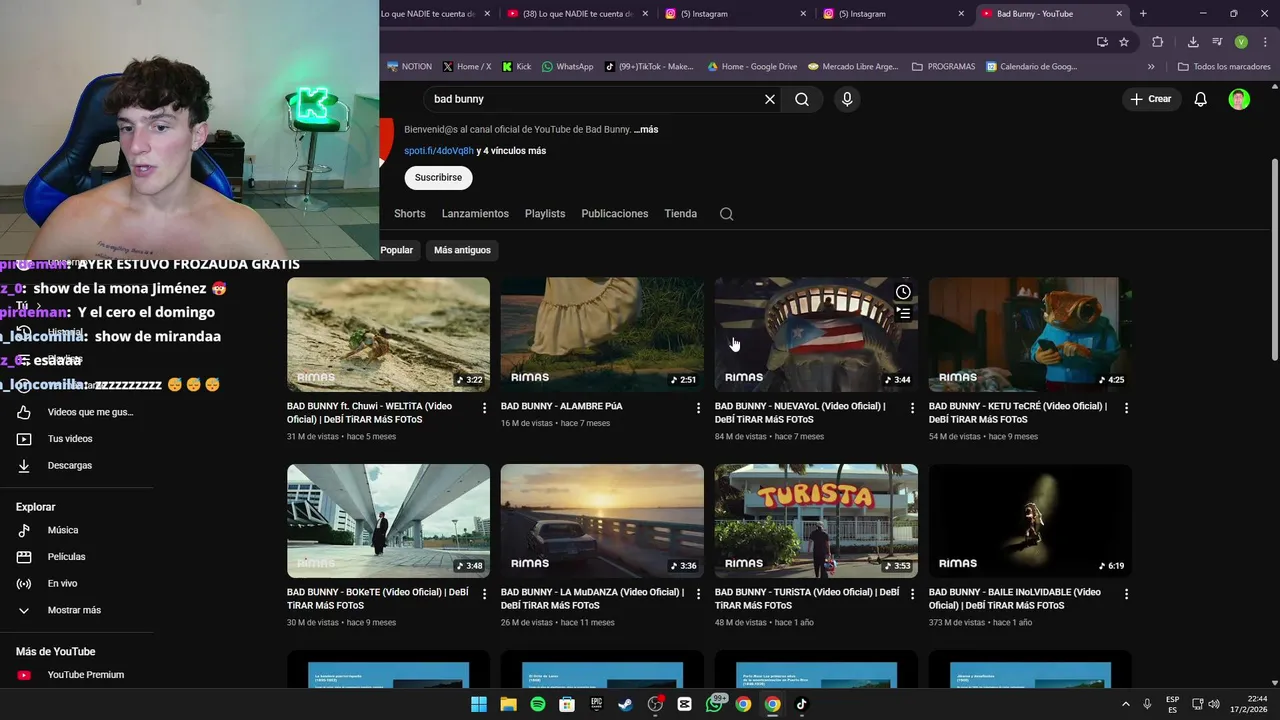Open the Chrome downloads icon
The width and height of the screenshot is (1280, 720).
tap(1193, 42)
